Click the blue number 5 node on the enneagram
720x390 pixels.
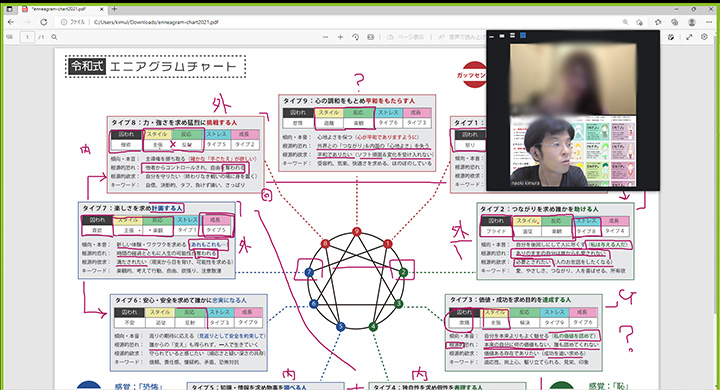click(x=340, y=327)
